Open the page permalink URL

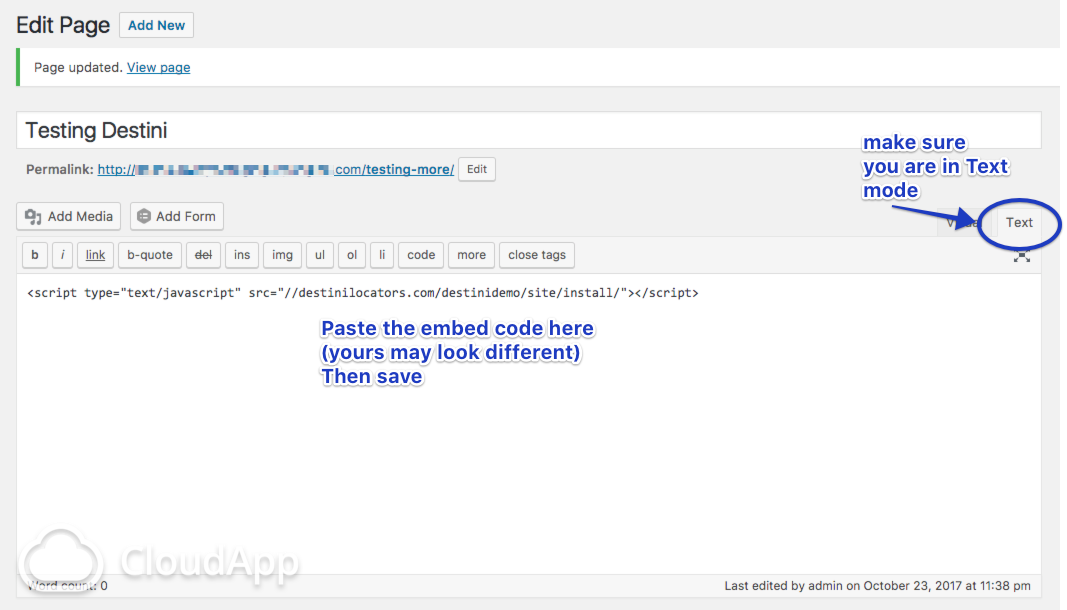coord(276,170)
